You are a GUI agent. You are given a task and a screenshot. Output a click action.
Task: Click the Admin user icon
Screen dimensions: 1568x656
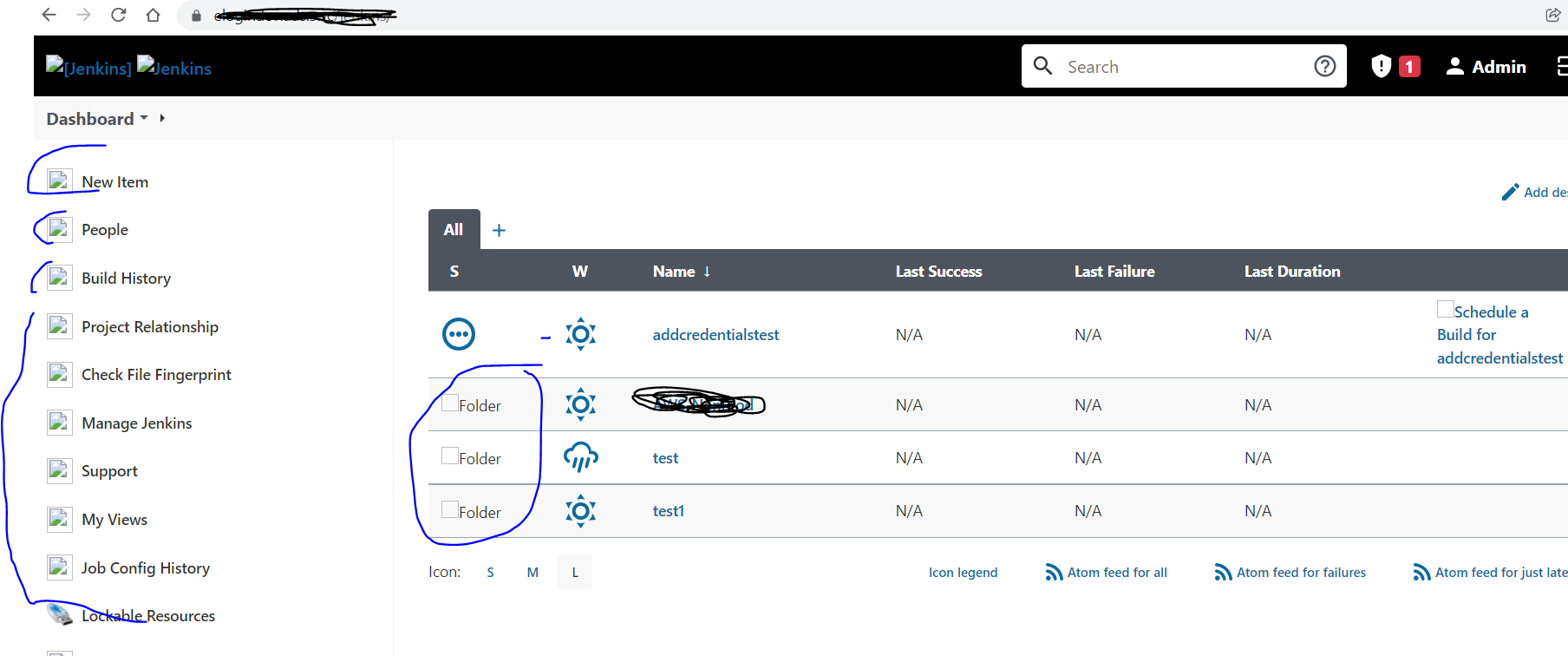pyautogui.click(x=1455, y=66)
